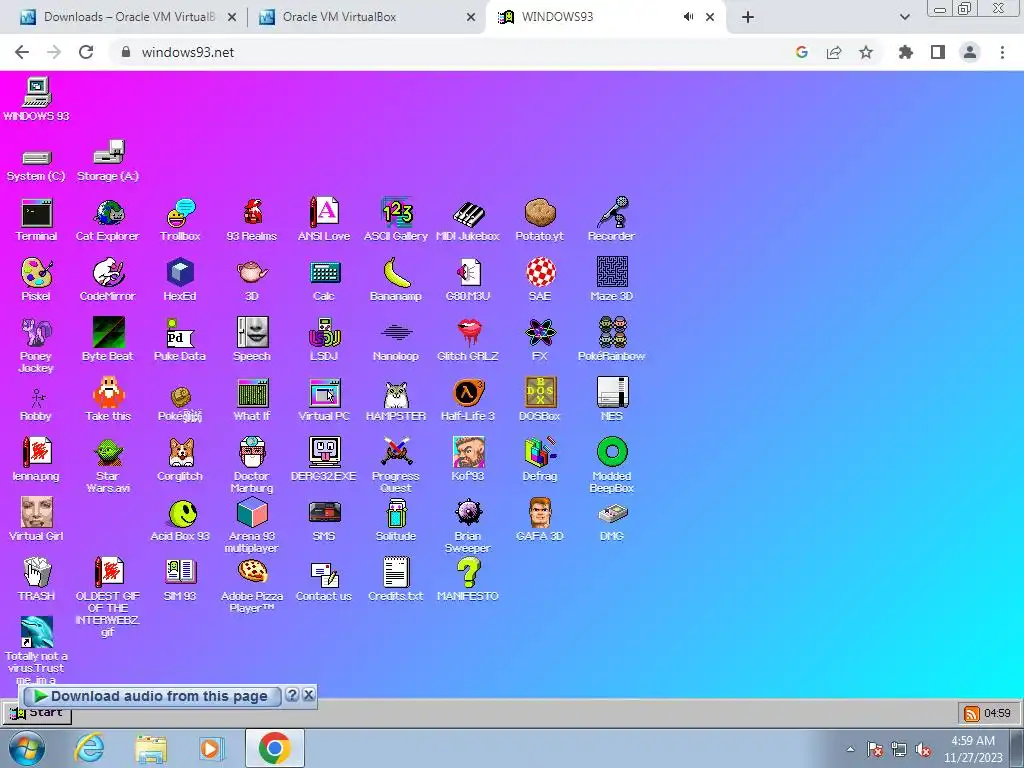Launch ANSI Love icon
This screenshot has width=1024, height=768.
[x=324, y=220]
